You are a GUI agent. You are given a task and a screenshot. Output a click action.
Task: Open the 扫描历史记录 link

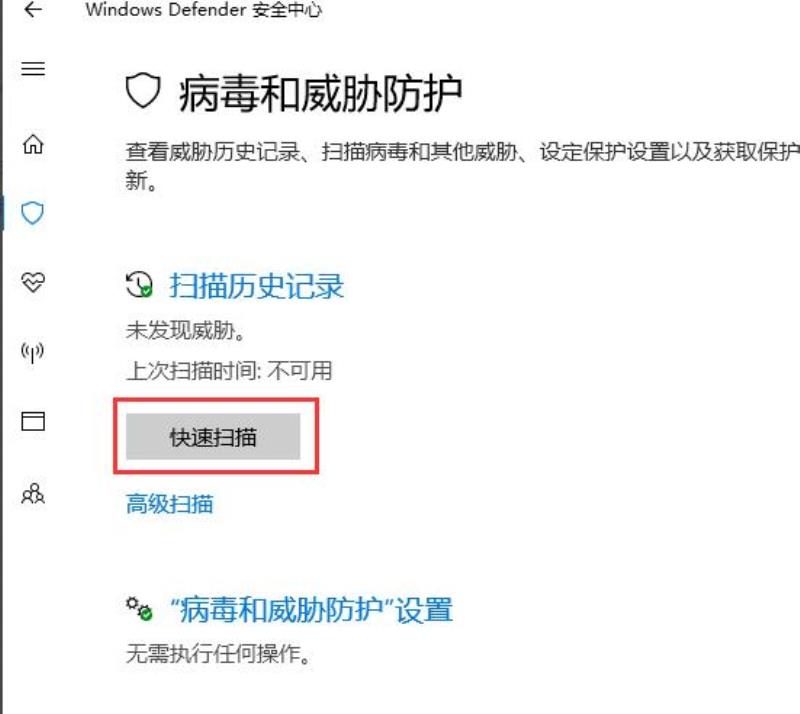click(x=257, y=286)
